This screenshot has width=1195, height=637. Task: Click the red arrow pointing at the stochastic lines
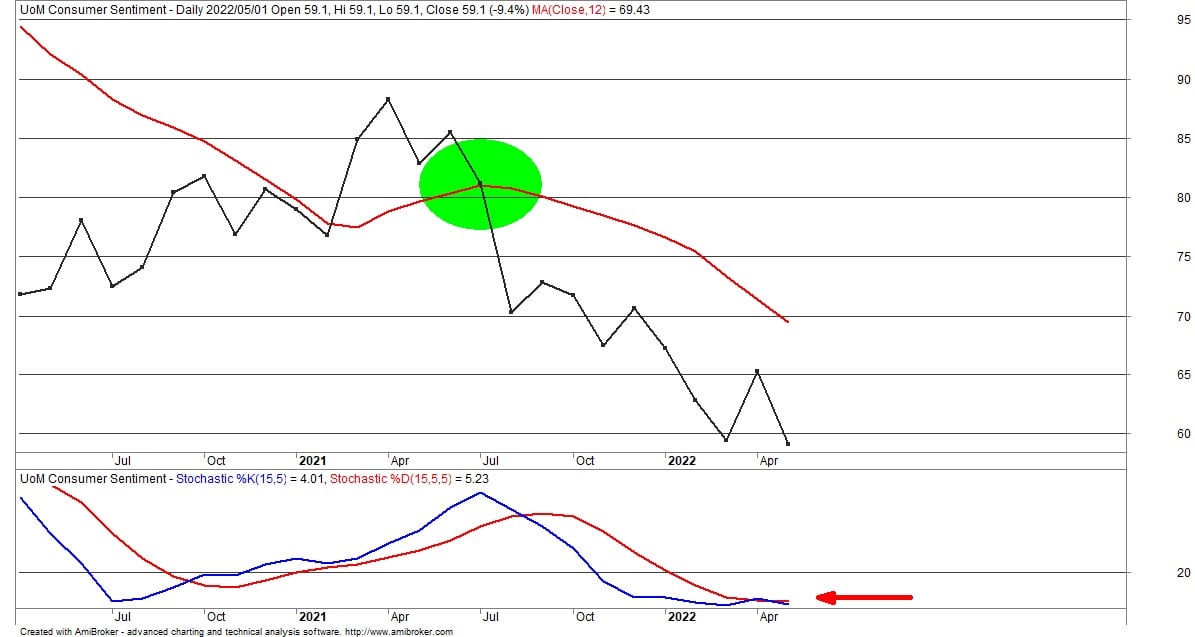click(x=864, y=598)
